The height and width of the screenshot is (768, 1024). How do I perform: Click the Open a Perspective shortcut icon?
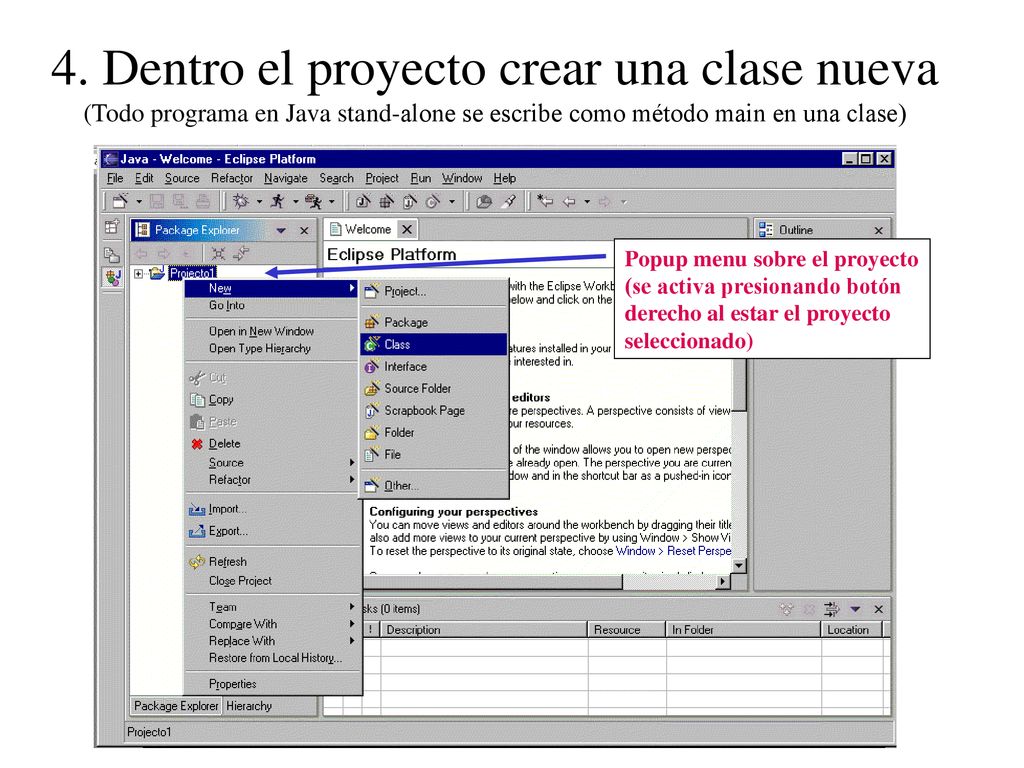coord(112,227)
